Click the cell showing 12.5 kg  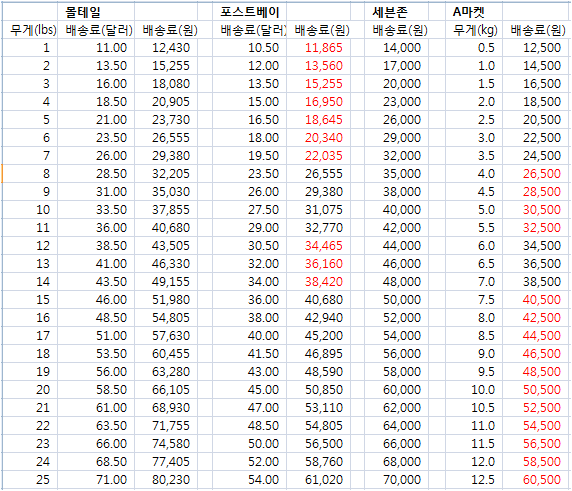(x=474, y=479)
